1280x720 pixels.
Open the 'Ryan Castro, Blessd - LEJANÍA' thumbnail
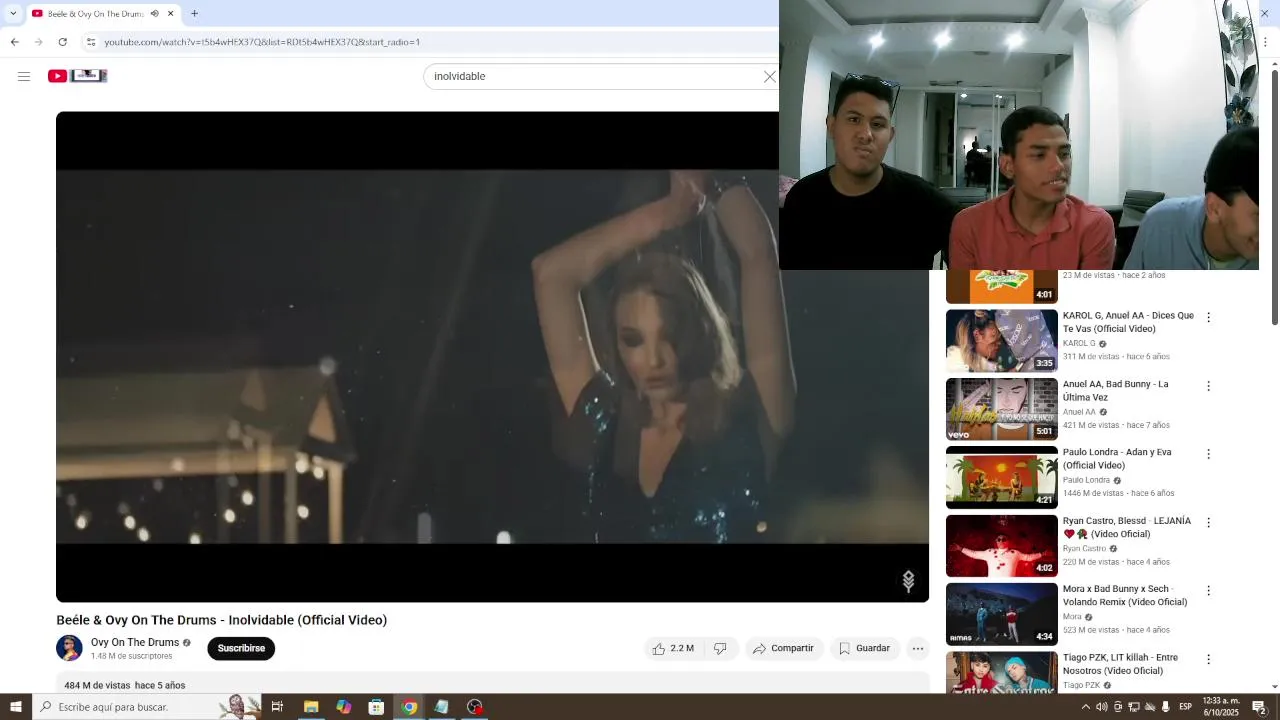tap(1001, 546)
